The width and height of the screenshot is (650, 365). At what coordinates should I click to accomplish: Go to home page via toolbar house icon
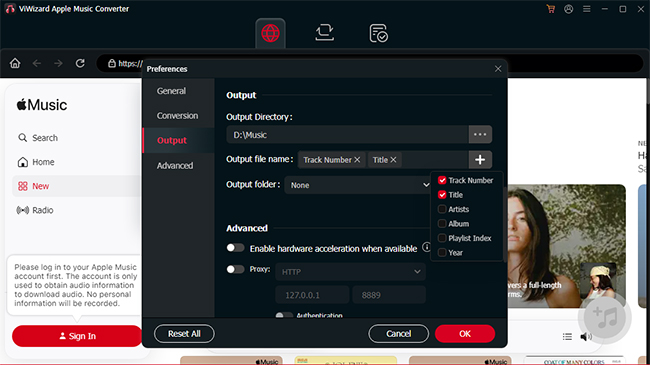pyautogui.click(x=15, y=63)
